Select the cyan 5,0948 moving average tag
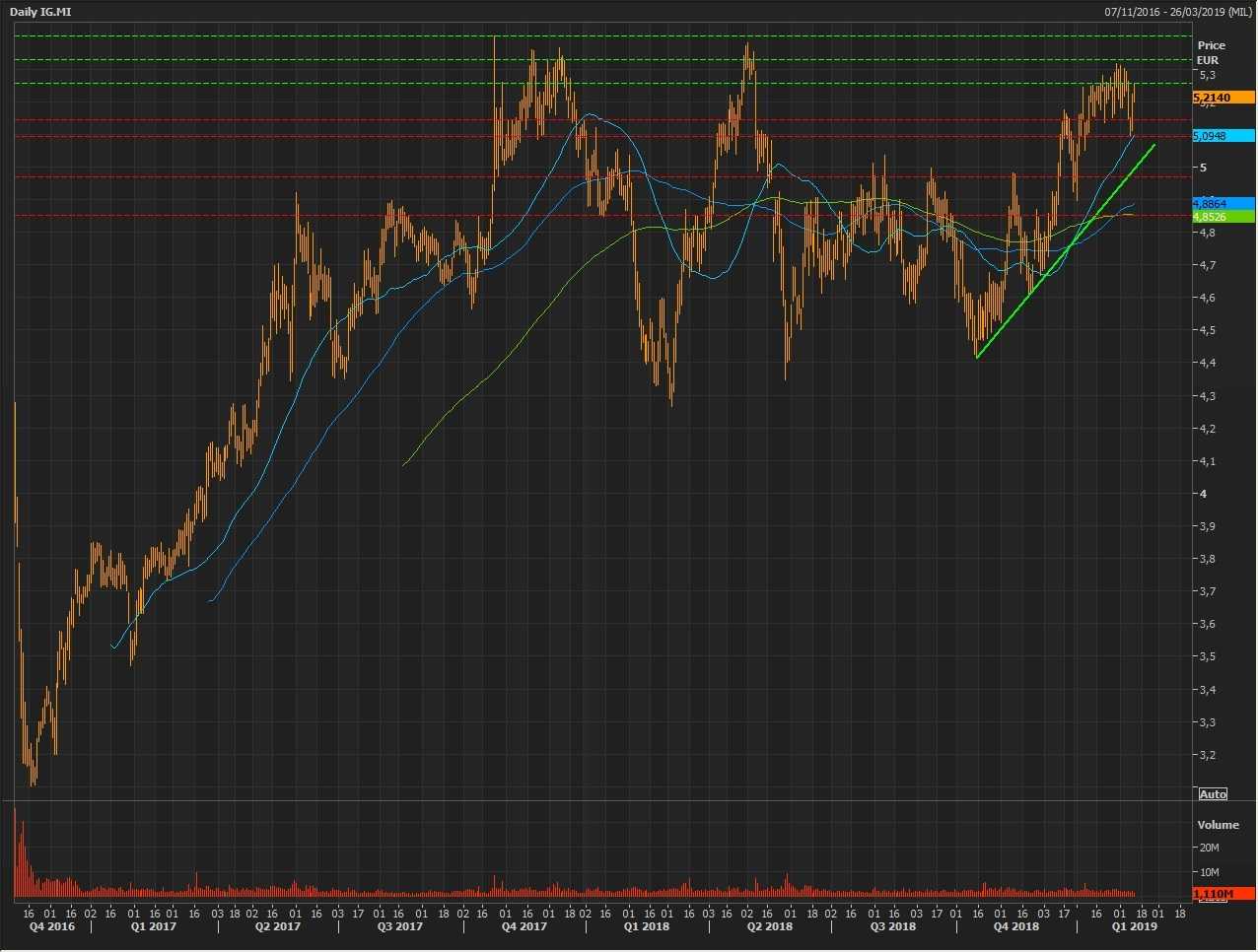1258x952 pixels. [x=1223, y=136]
